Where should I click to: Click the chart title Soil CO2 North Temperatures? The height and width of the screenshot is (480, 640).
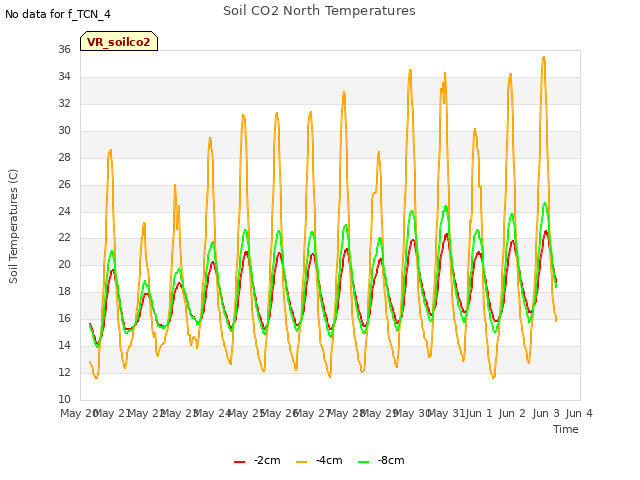point(319,11)
